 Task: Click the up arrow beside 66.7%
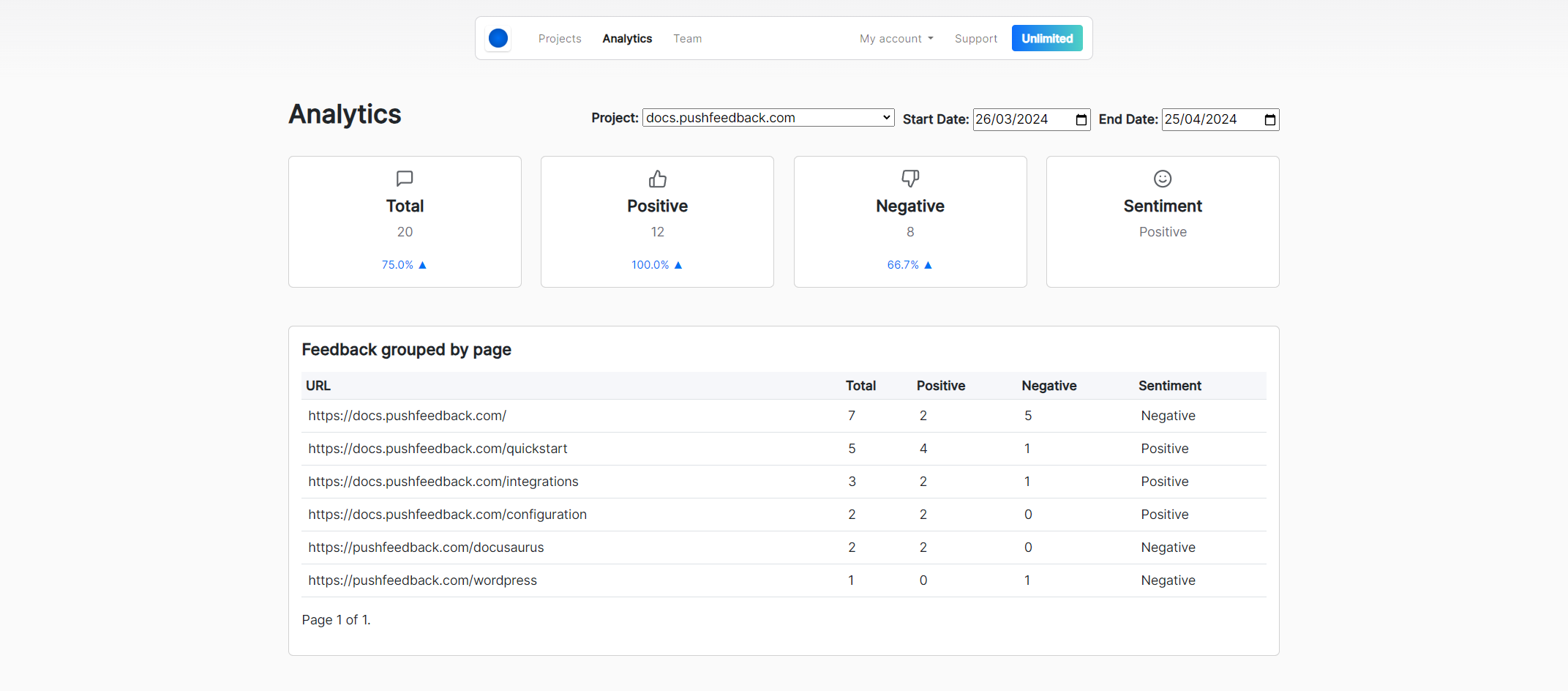click(x=928, y=265)
